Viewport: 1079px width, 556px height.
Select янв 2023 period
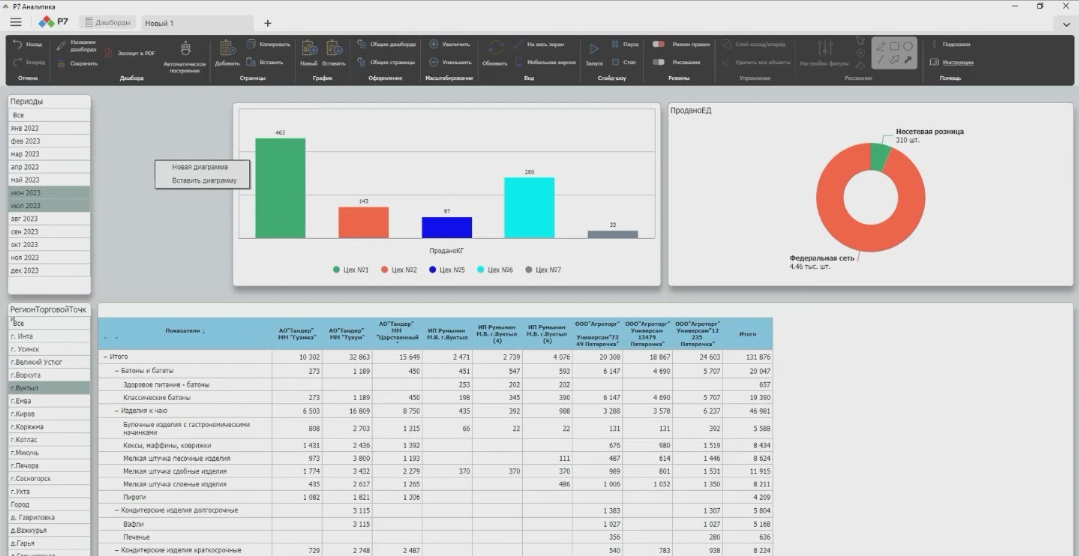(x=49, y=128)
